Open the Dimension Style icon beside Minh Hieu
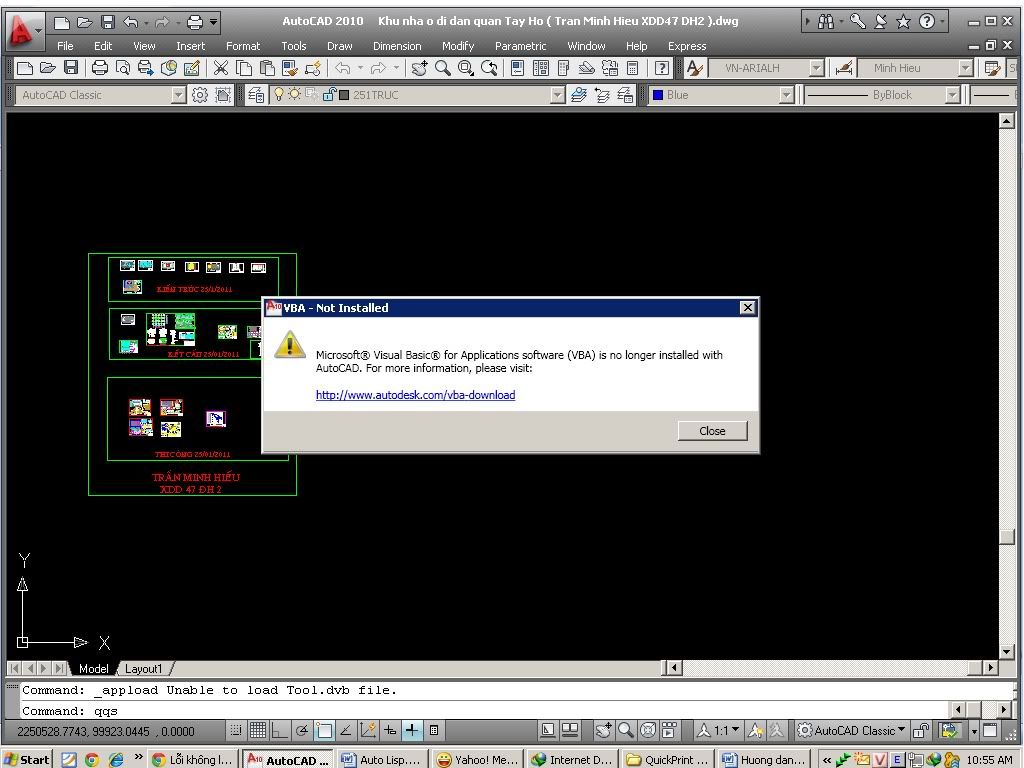1024x768 pixels. [x=844, y=68]
